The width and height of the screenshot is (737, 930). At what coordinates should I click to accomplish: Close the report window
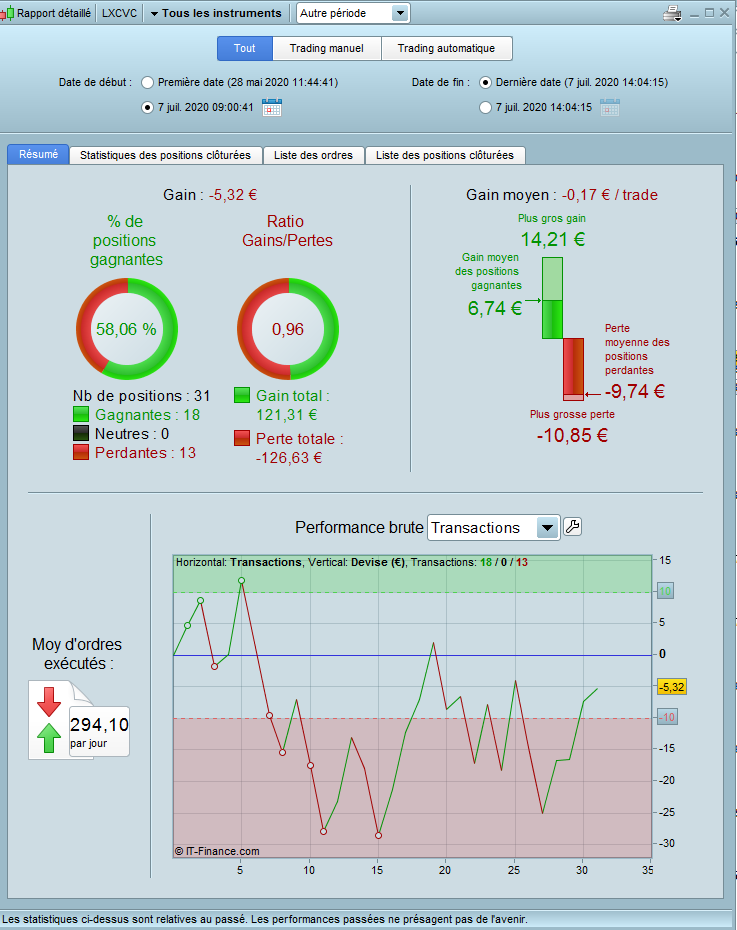(725, 12)
